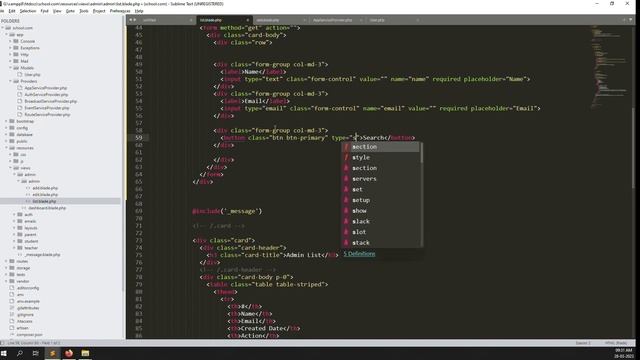The image size is (640, 360).
Task: Click the public folder icon
Action: 12,141
